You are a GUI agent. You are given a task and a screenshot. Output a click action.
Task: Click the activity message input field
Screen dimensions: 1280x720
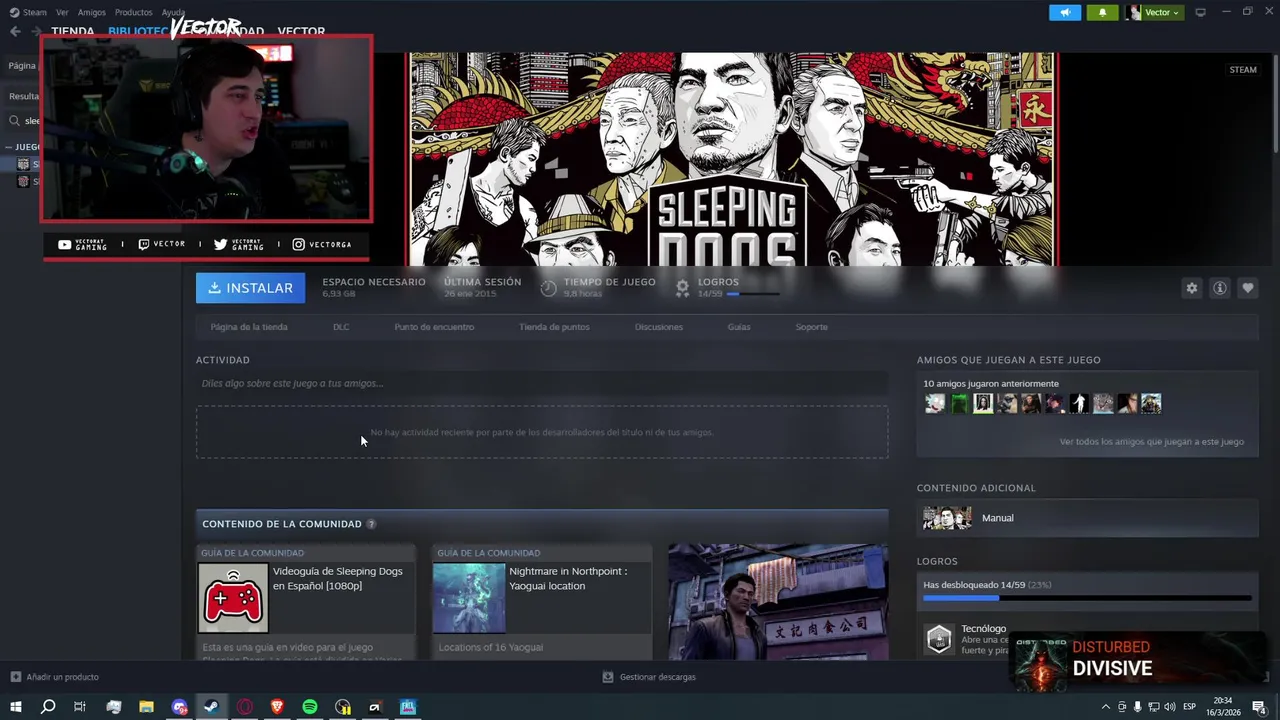542,383
